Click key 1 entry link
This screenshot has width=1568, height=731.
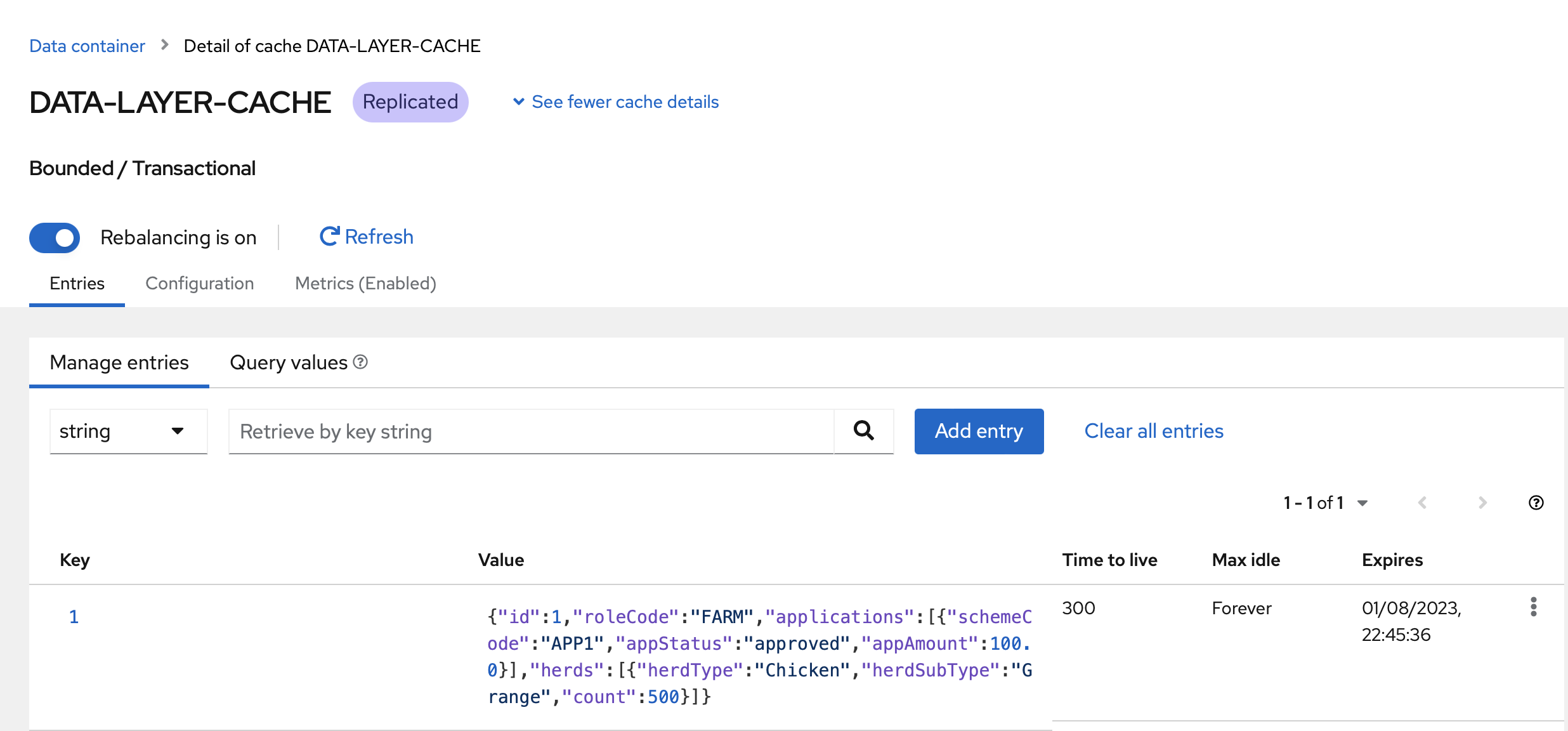point(74,616)
